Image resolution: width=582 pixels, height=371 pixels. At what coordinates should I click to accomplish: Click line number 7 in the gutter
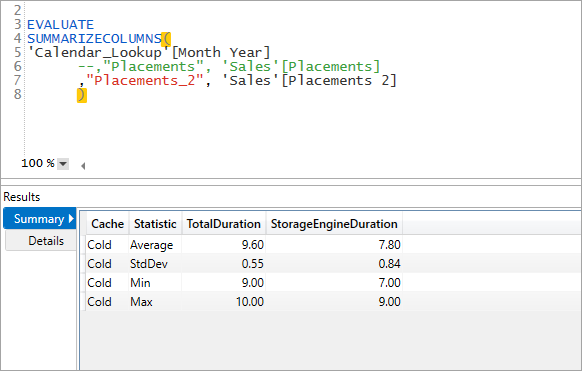17,81
